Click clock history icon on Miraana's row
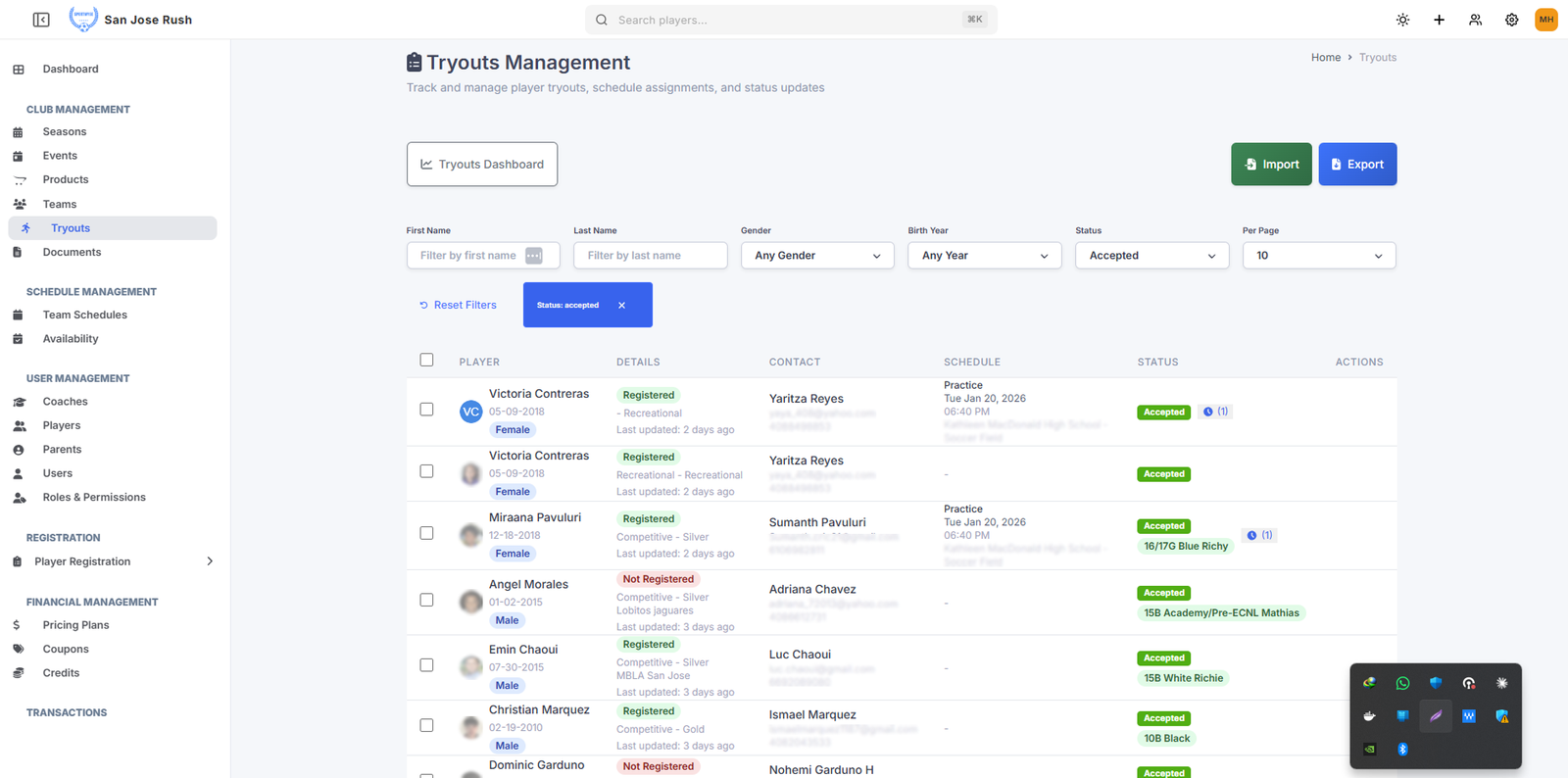 coord(1252,535)
